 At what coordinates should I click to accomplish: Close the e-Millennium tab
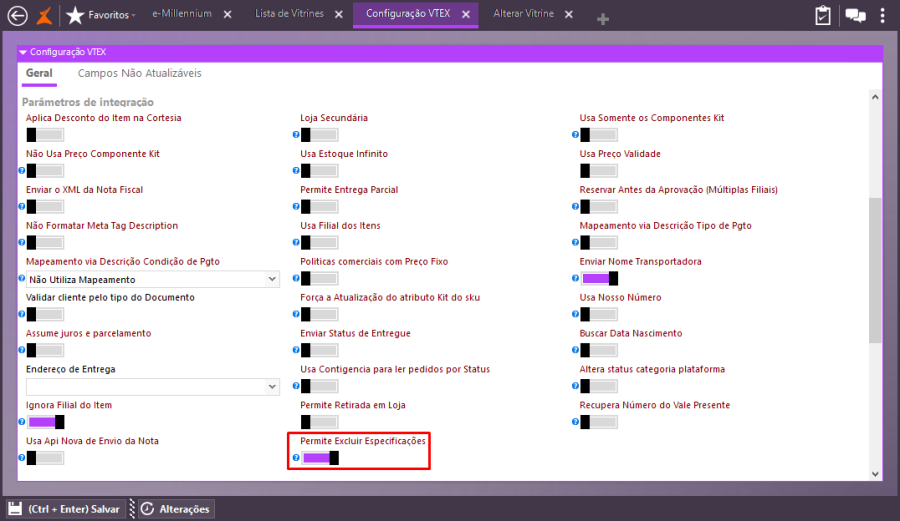tap(228, 14)
